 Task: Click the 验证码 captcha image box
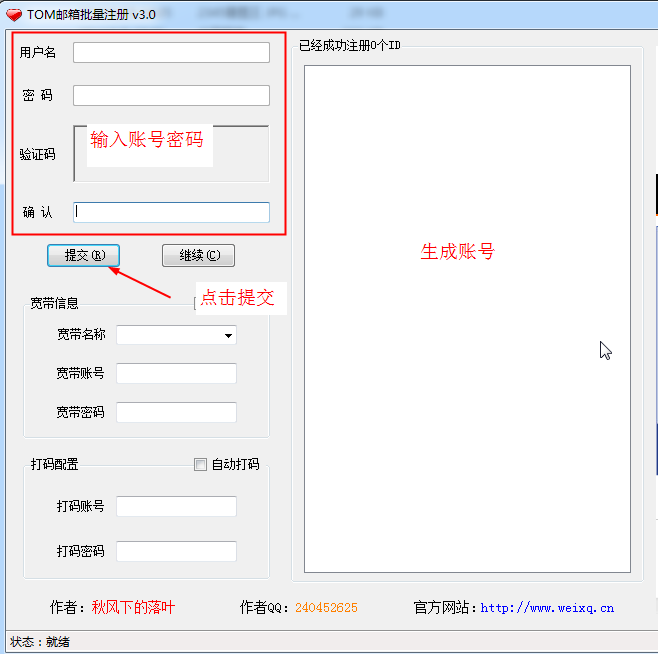click(171, 154)
